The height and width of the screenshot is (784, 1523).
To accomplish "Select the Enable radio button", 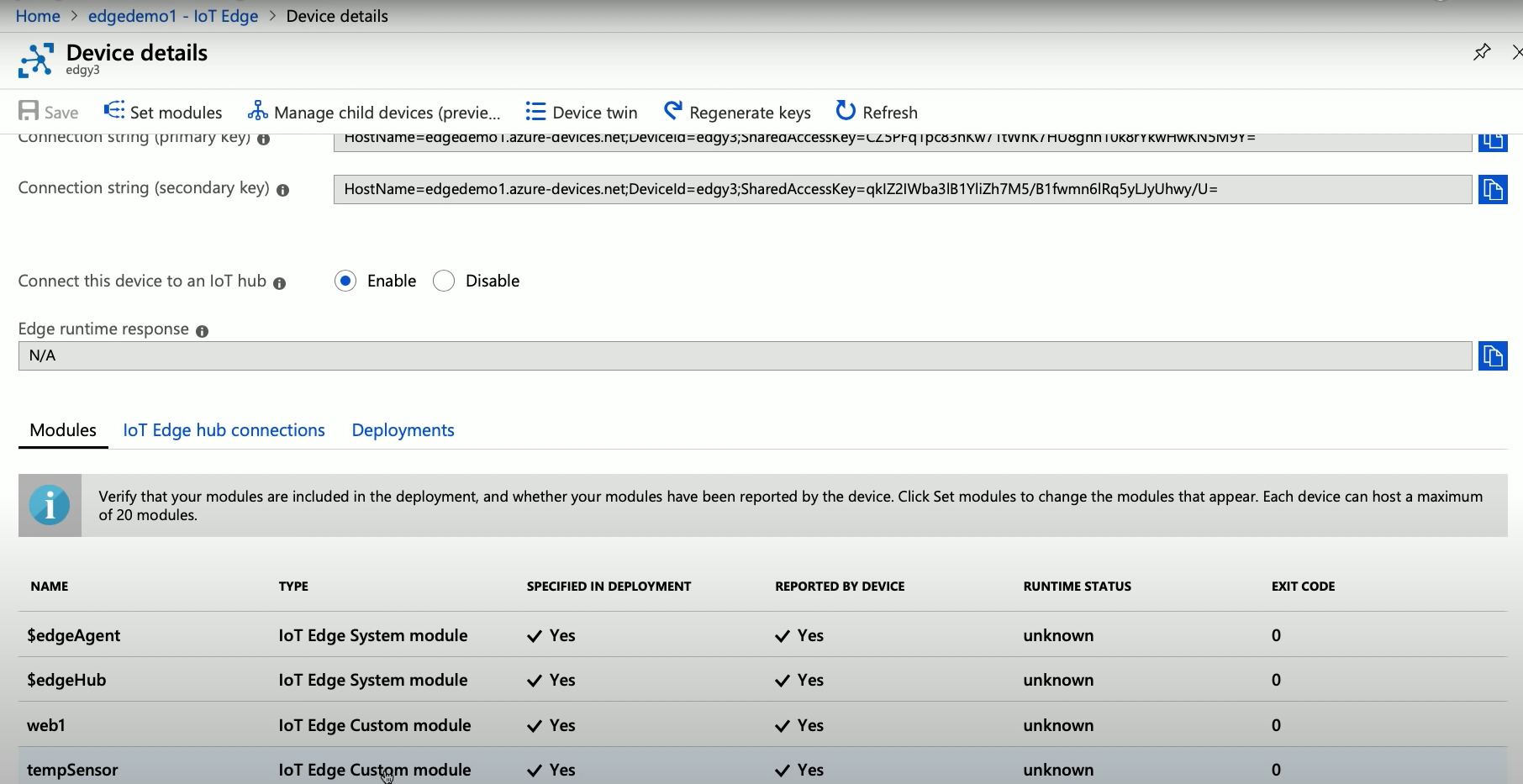I will coord(345,281).
